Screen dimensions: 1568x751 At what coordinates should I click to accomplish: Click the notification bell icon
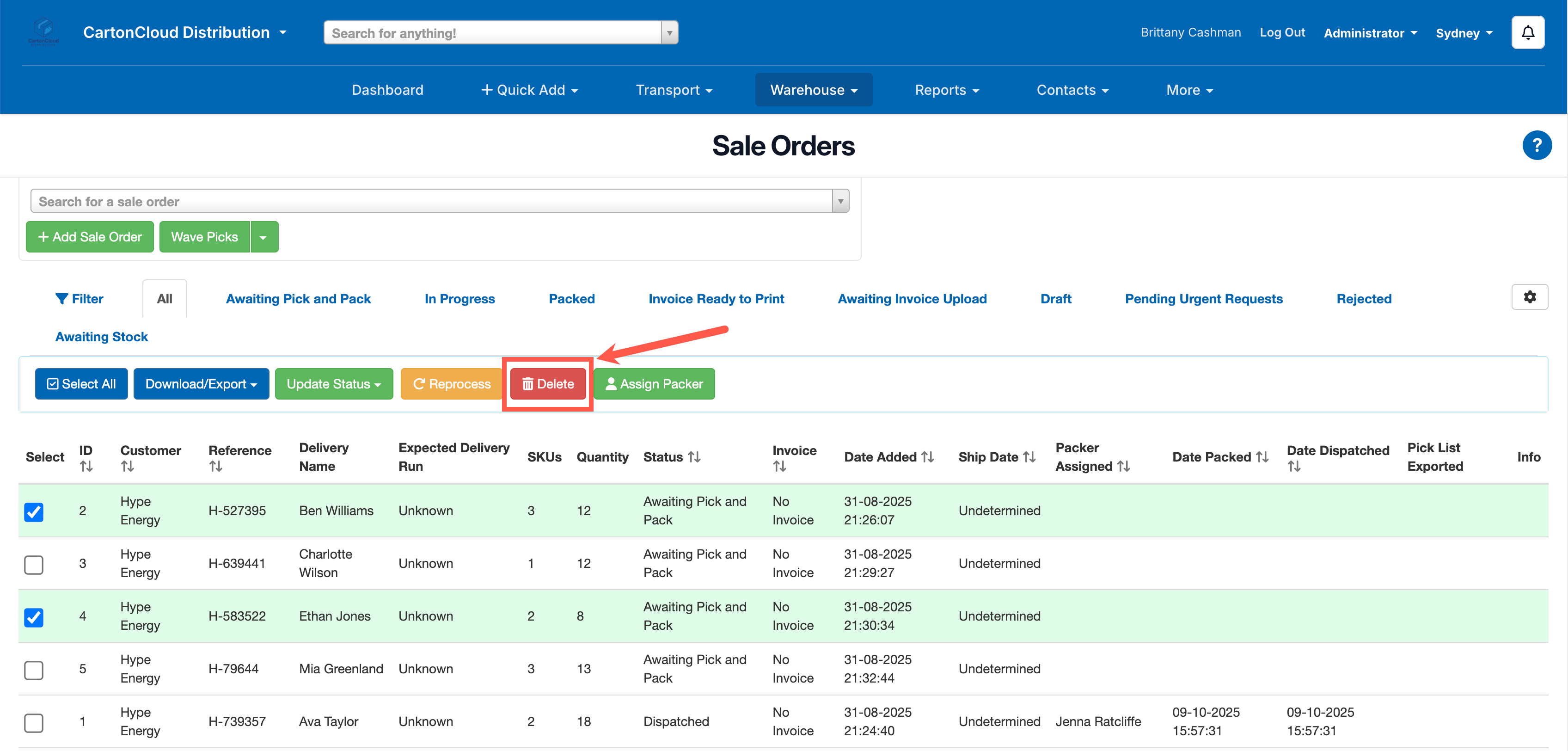click(x=1527, y=32)
